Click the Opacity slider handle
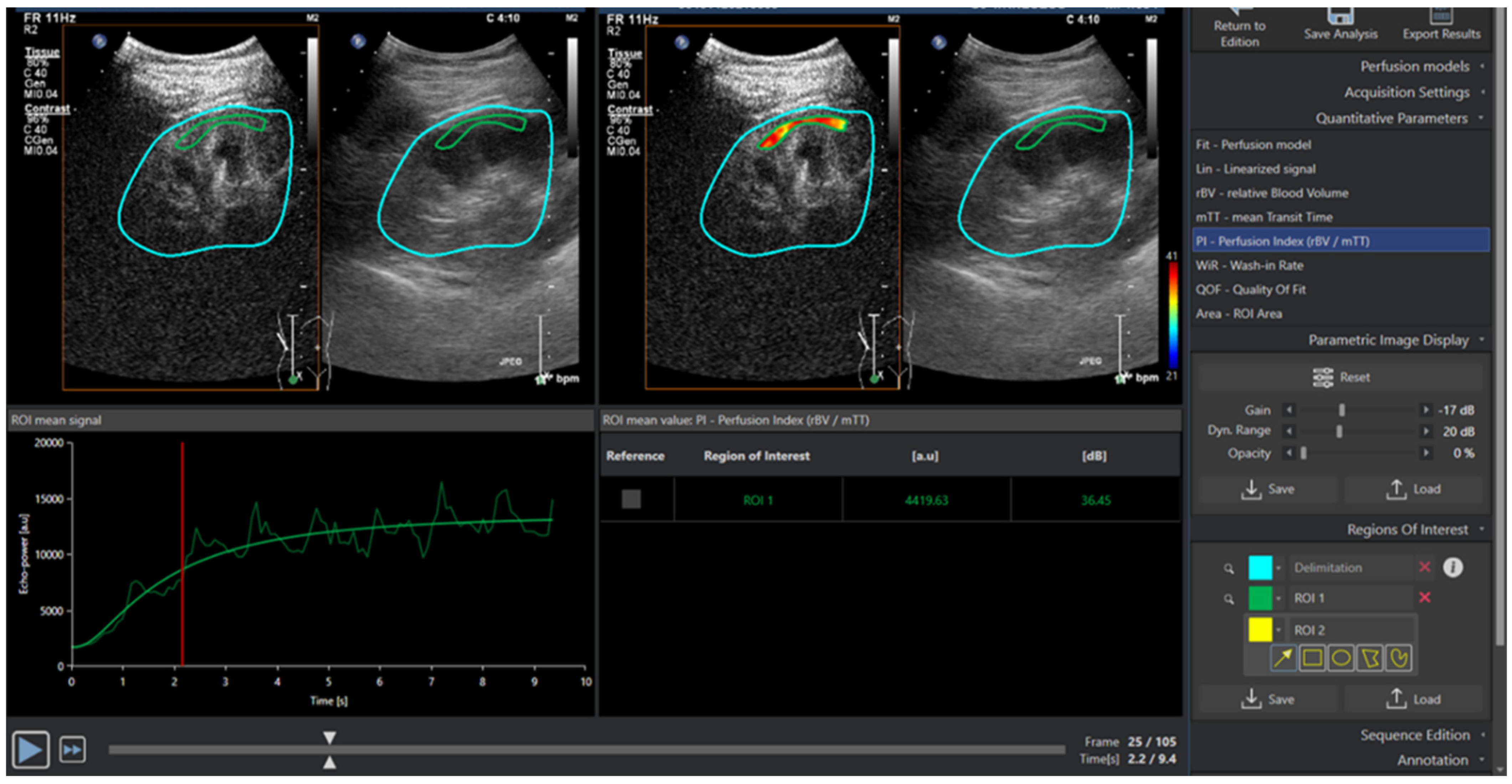The height and width of the screenshot is (784, 1512). [x=1304, y=452]
